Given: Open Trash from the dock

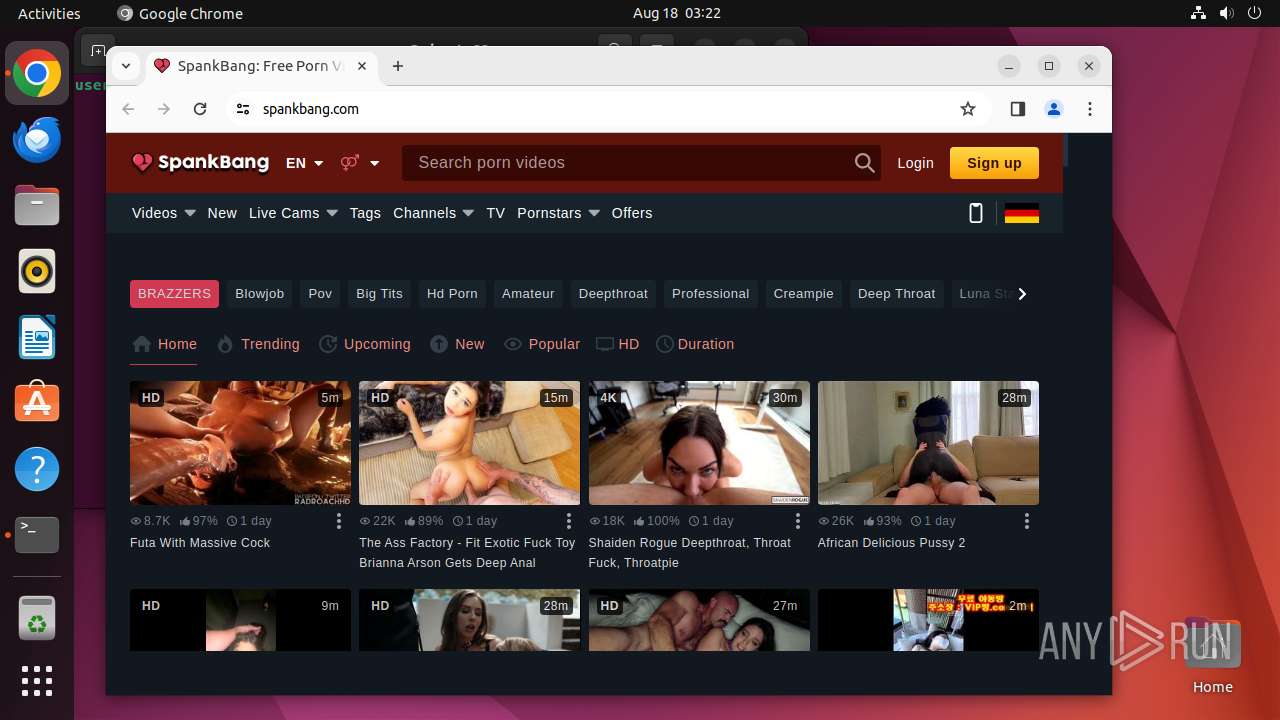Looking at the screenshot, I should pyautogui.click(x=37, y=618).
